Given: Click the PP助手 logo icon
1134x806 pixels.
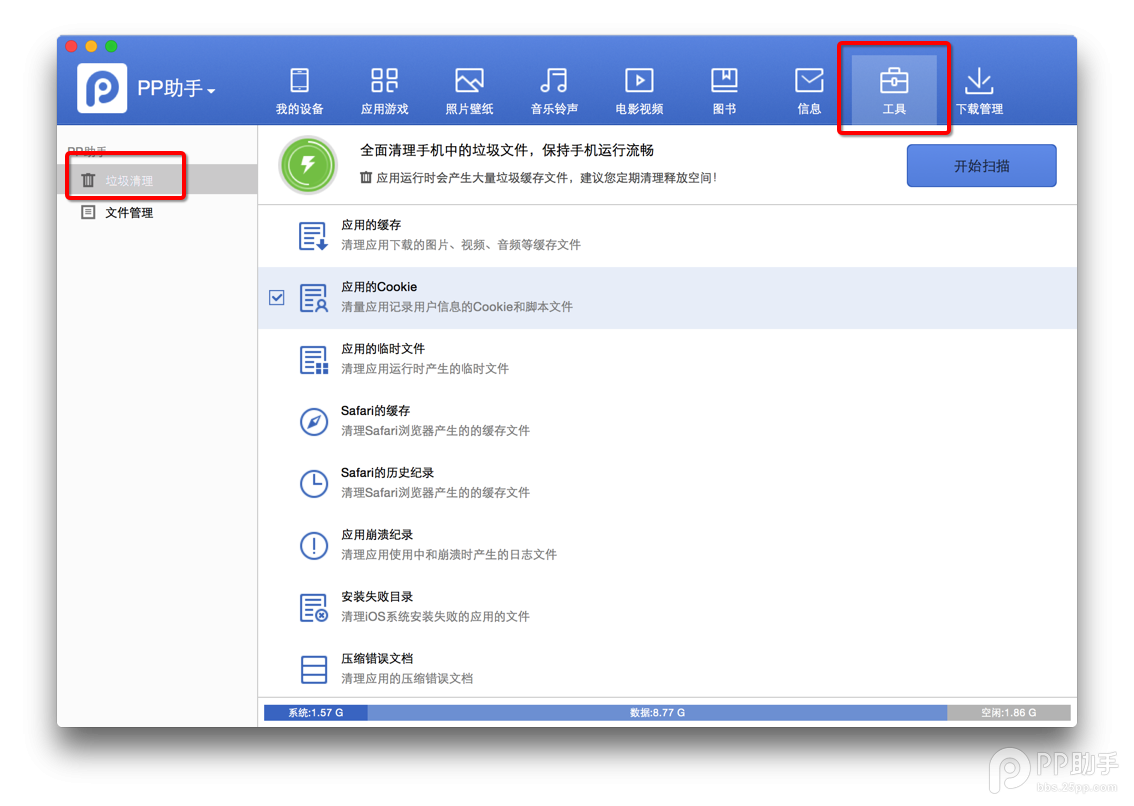Looking at the screenshot, I should point(102,88).
